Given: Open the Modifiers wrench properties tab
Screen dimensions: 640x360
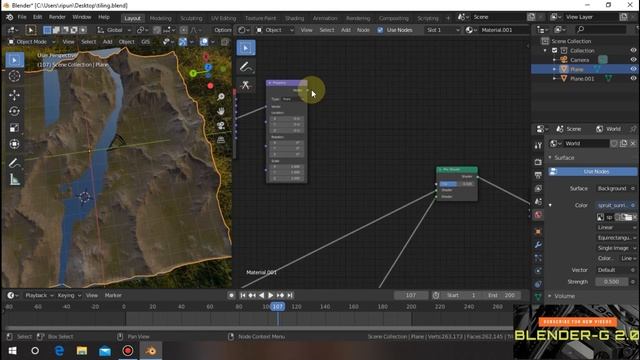Looking at the screenshot, I should (538, 244).
